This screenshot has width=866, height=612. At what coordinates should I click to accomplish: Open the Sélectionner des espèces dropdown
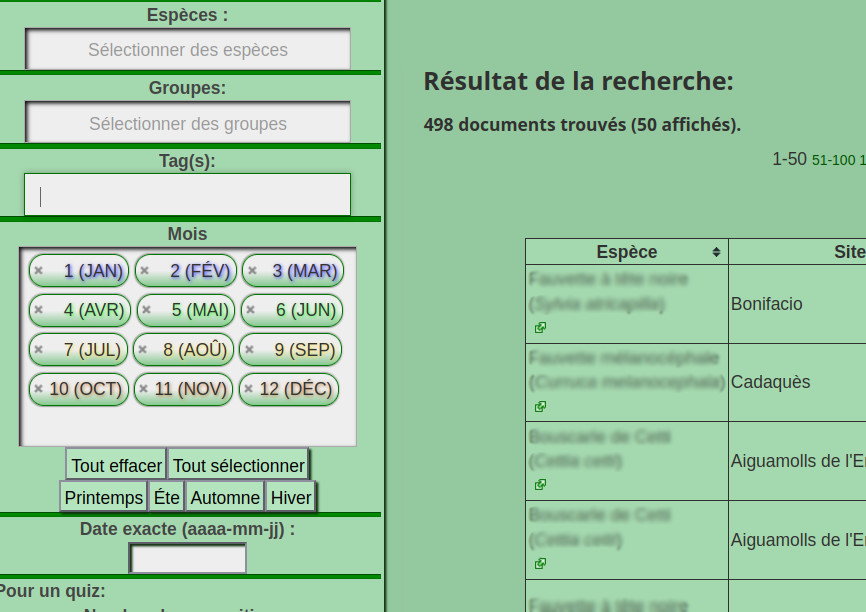(x=188, y=50)
